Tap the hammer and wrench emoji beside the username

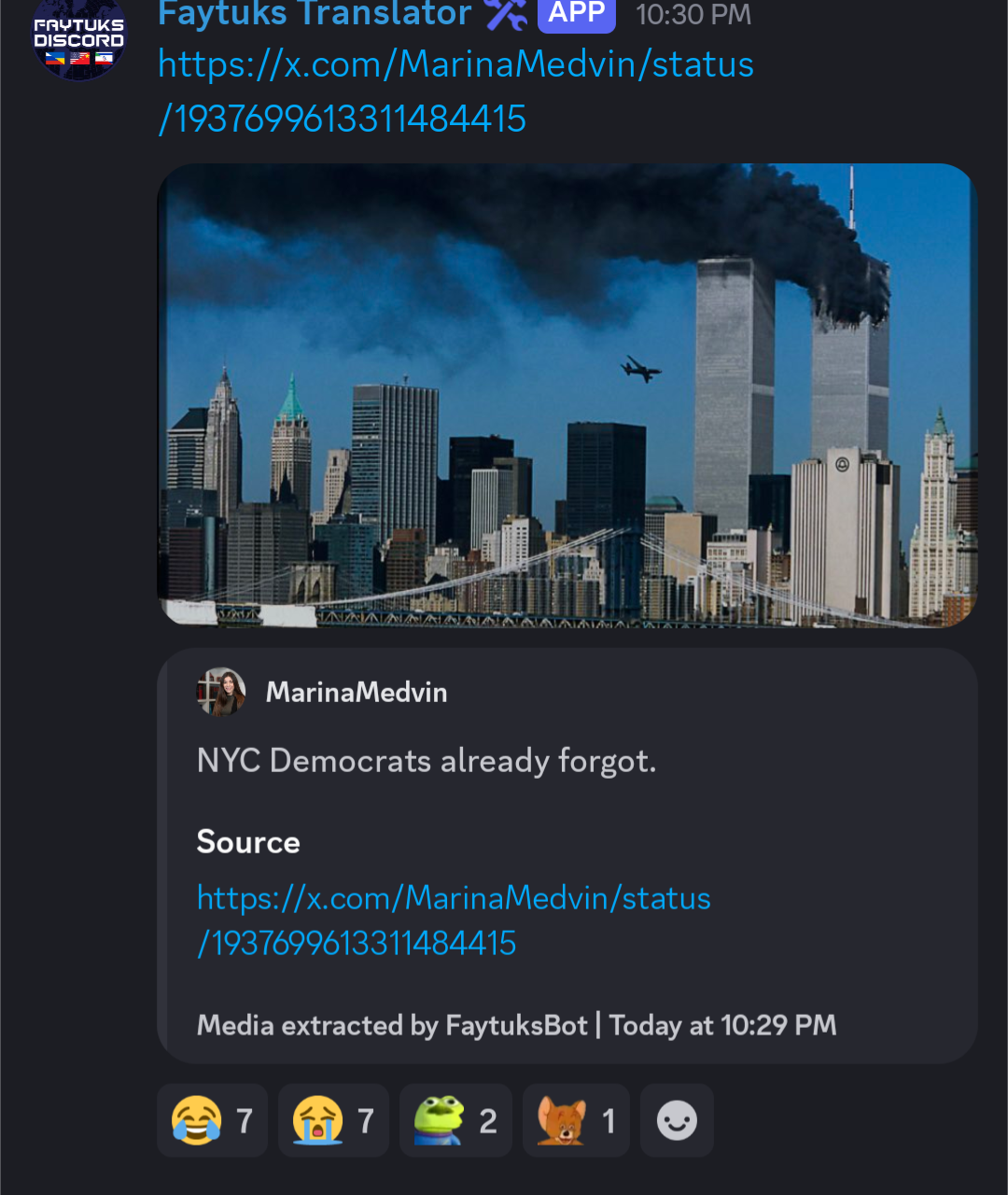coord(506,14)
